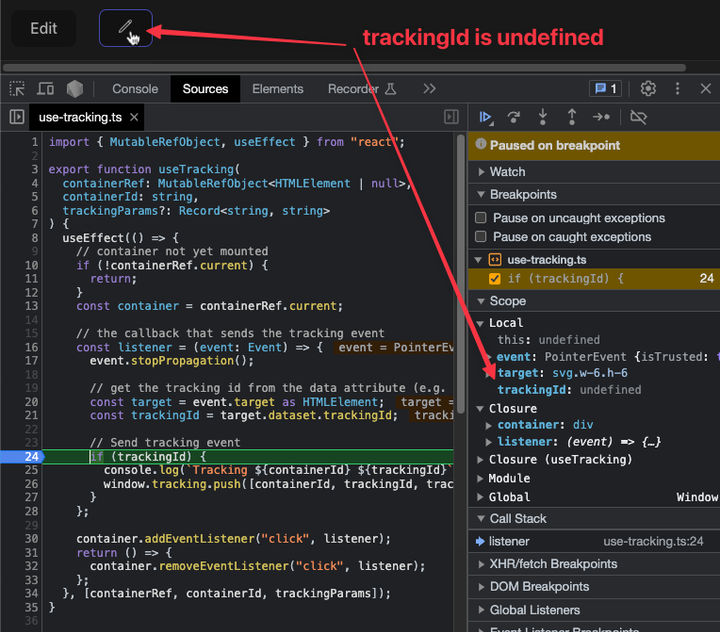
Task: Expand the DOM Breakpoints section
Action: (538, 587)
